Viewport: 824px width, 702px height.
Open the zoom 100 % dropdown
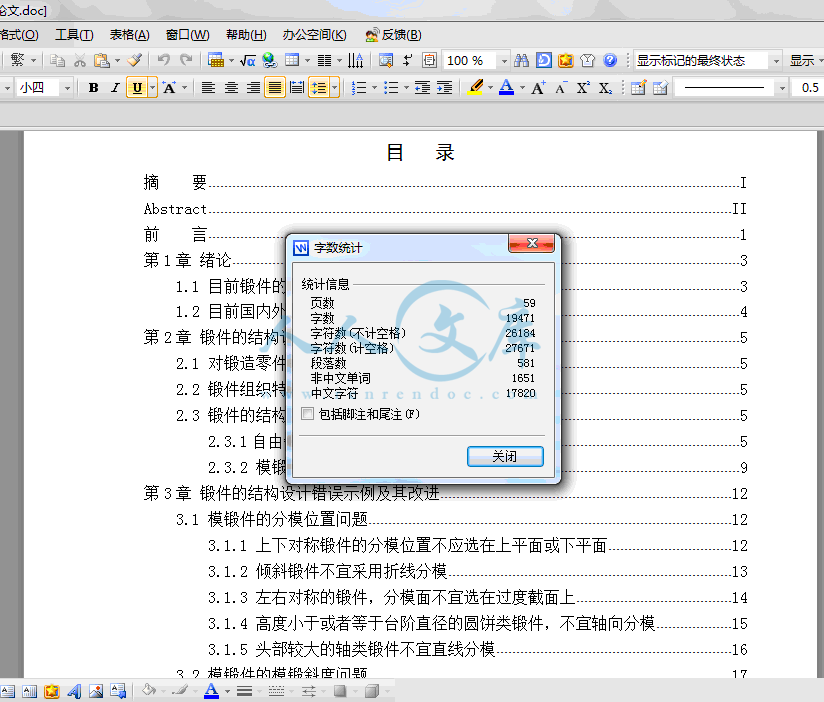[504, 60]
